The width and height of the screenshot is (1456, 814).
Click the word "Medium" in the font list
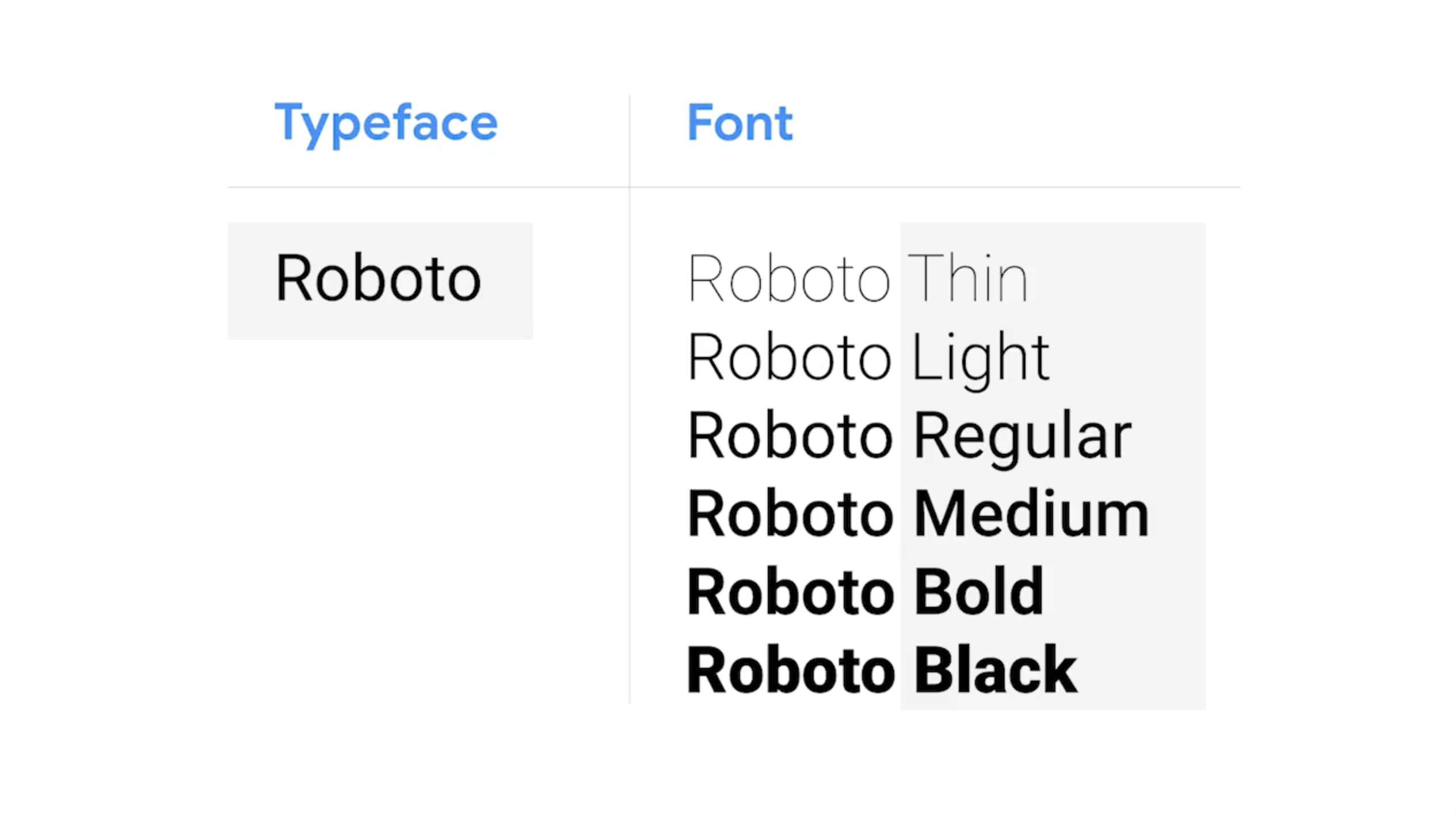tap(1031, 514)
